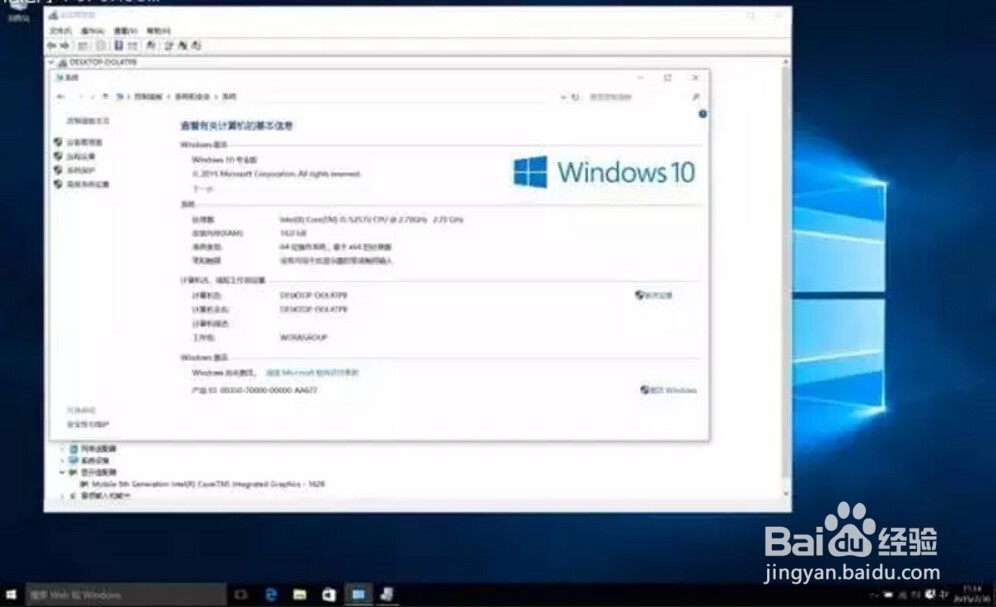Select the 显示适配器 icon in device tree
This screenshot has width=996, height=607.
(x=74, y=472)
